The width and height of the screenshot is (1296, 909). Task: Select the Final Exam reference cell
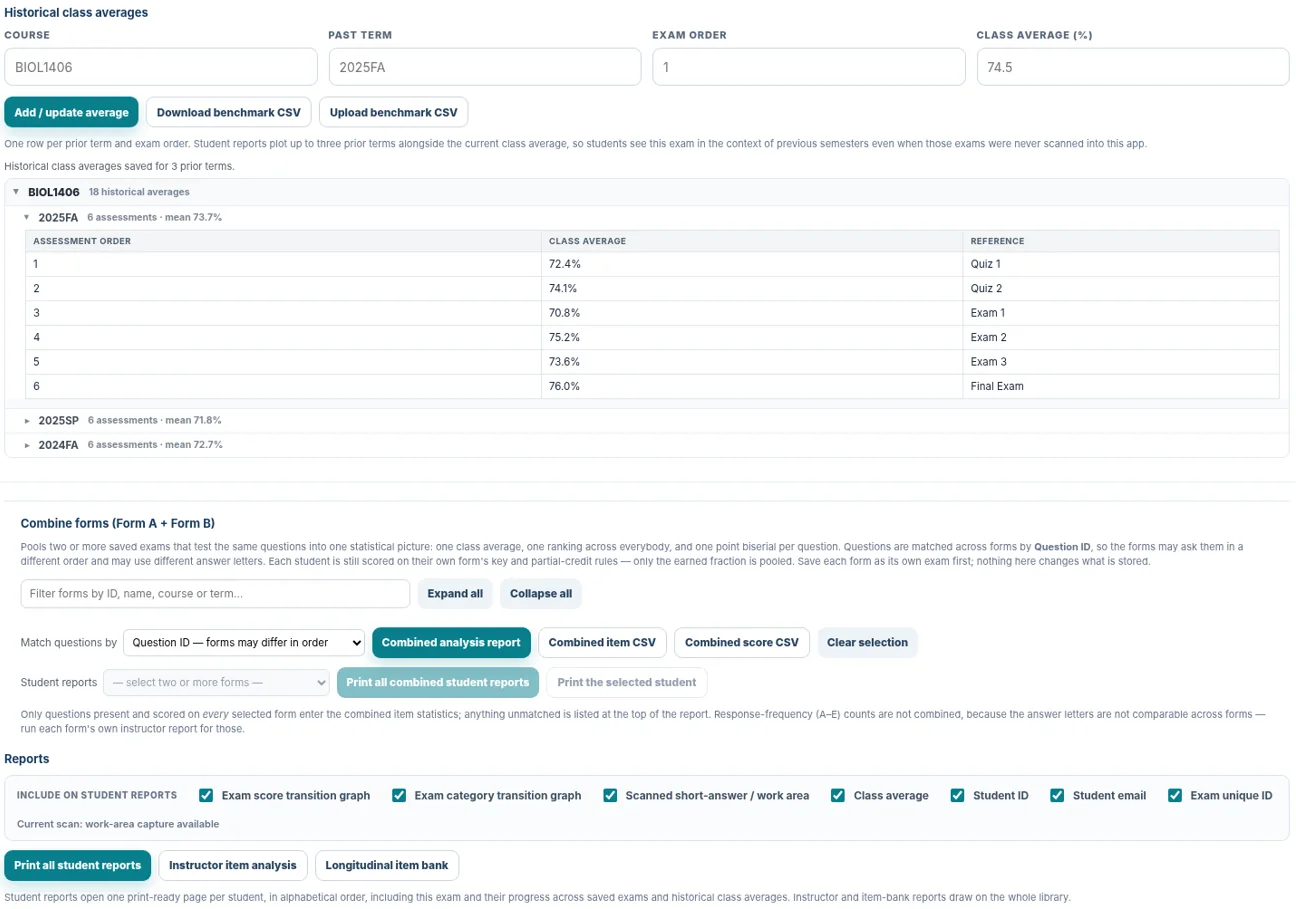pos(1121,386)
